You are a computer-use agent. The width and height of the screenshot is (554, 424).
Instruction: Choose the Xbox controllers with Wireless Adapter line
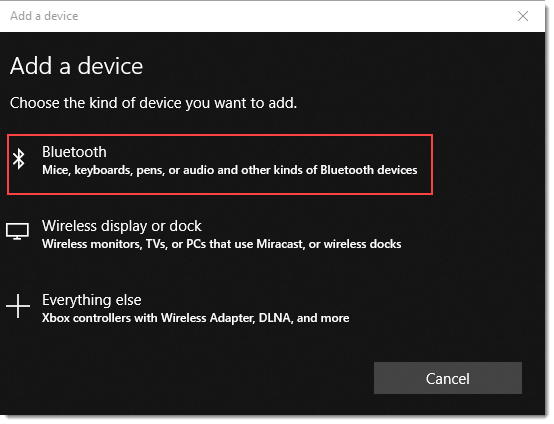[195, 318]
